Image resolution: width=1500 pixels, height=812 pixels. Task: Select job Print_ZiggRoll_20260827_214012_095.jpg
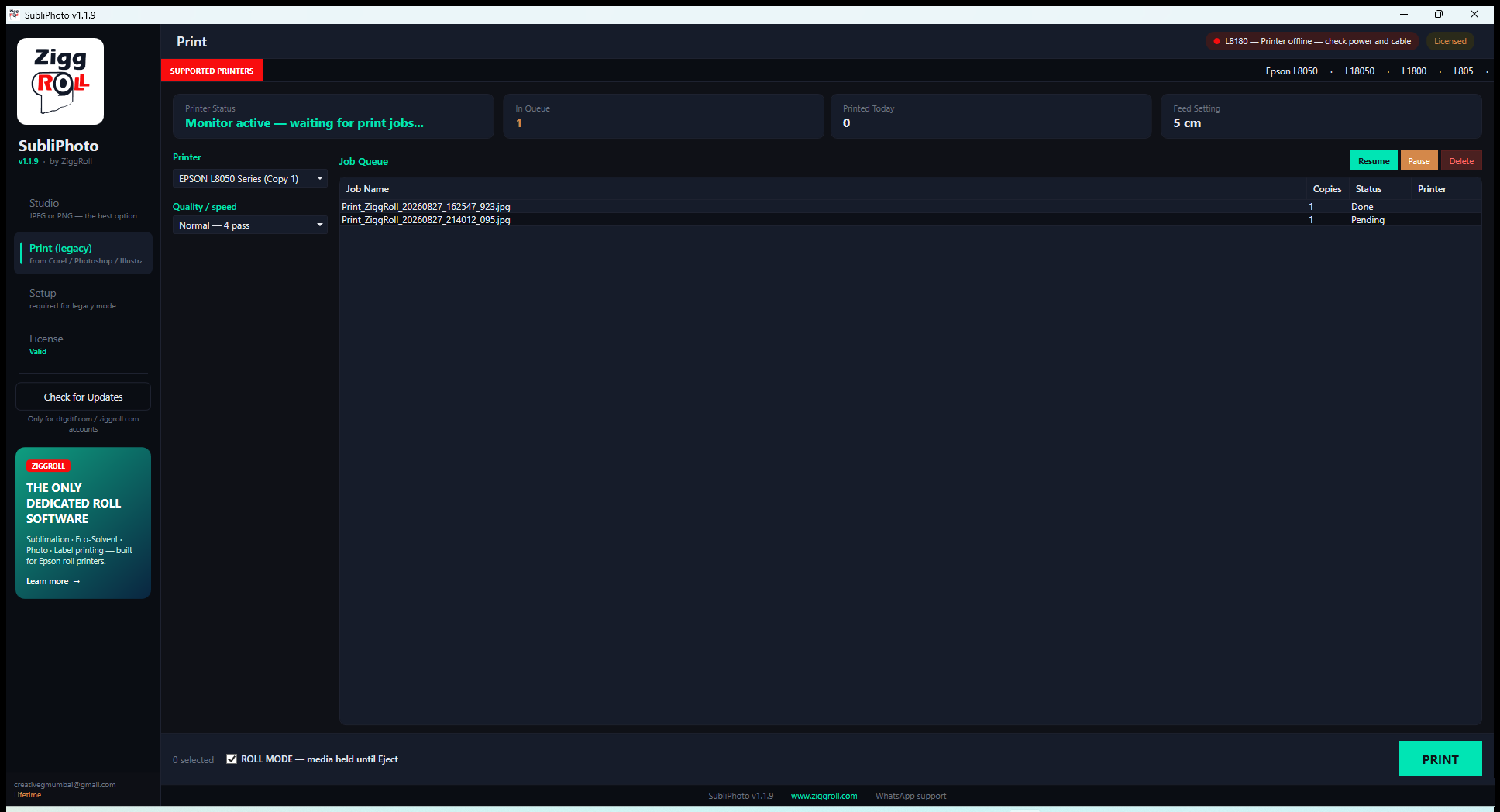tap(910, 220)
